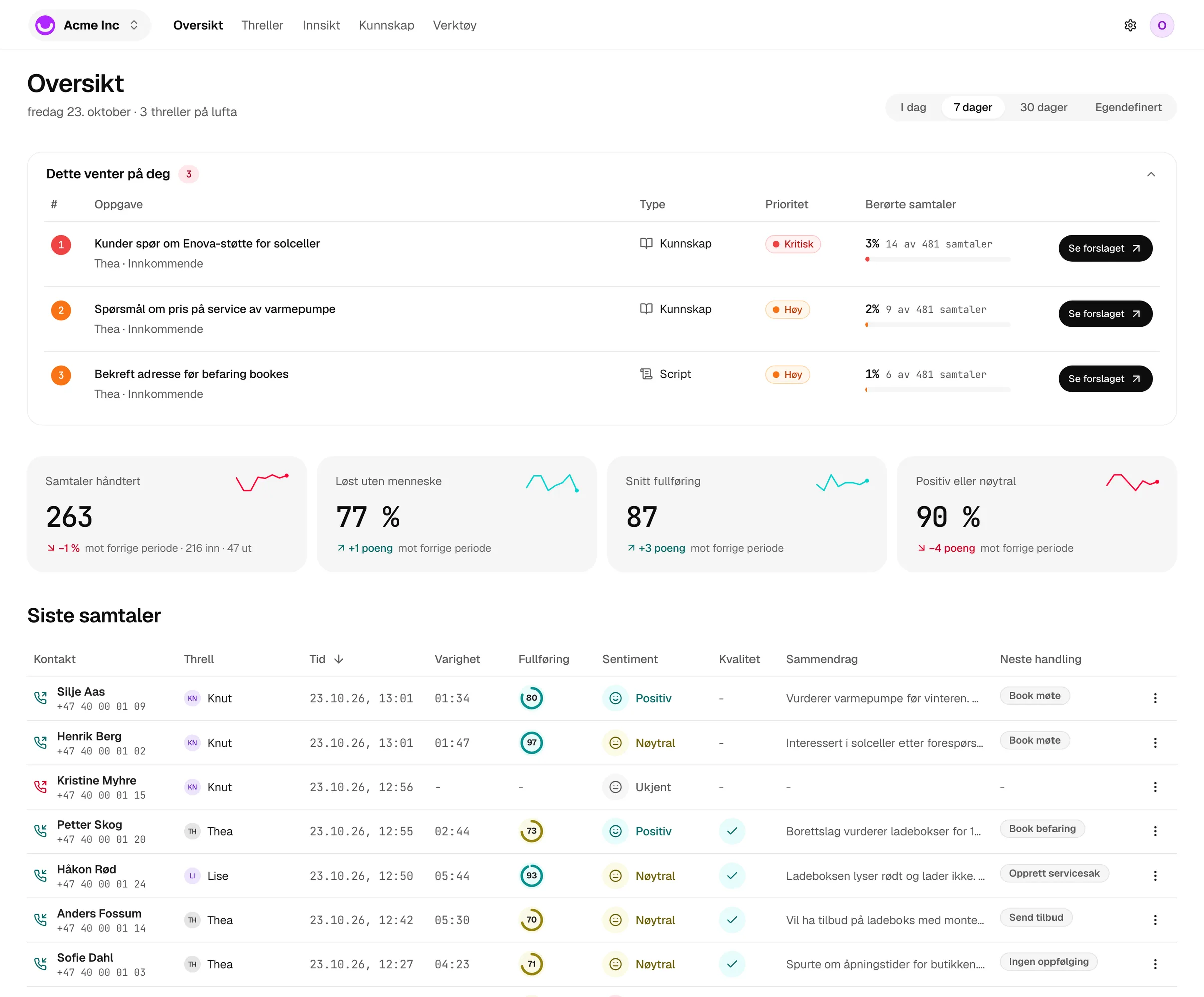This screenshot has width=1204, height=997.
Task: Open the Acme Inc workspace switcher
Action: (90, 25)
